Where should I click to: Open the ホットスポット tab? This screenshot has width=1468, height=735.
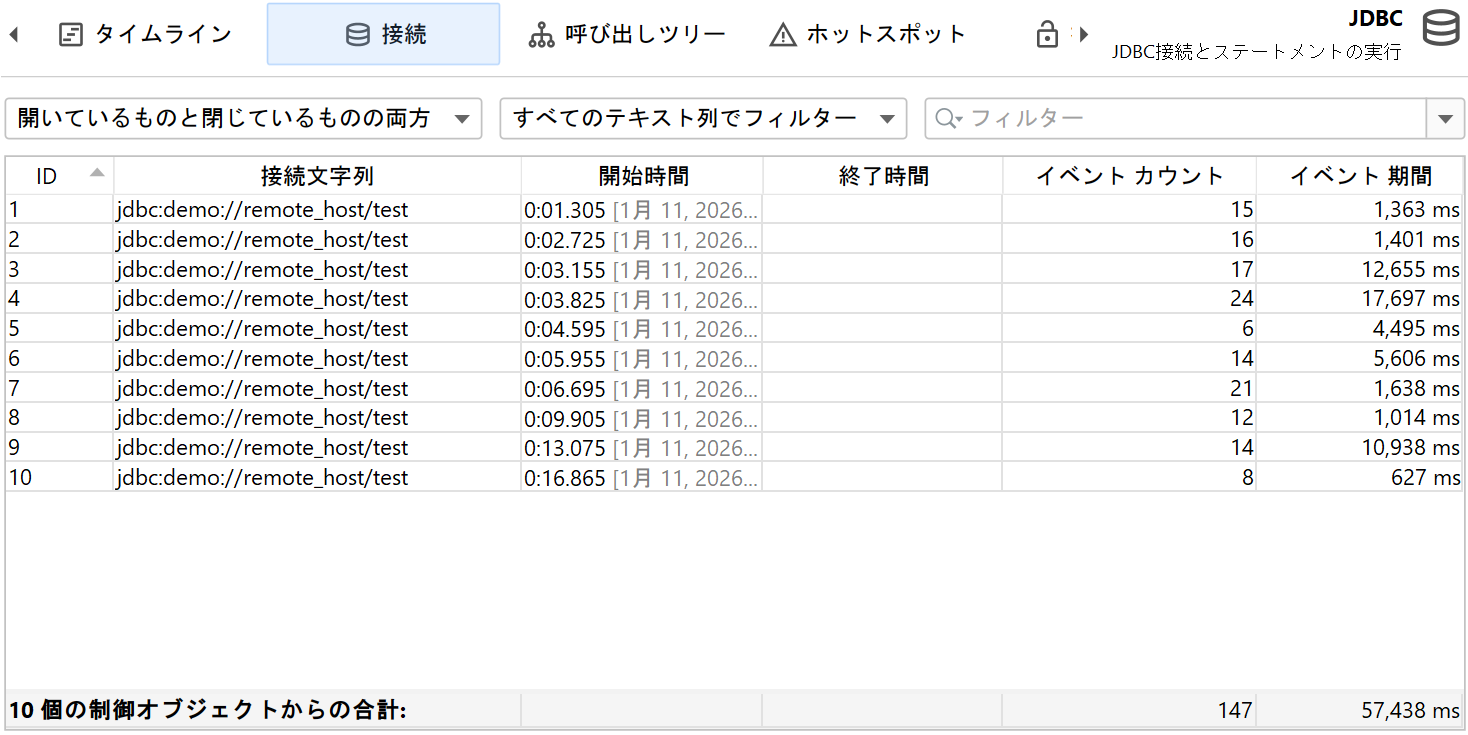[x=867, y=35]
